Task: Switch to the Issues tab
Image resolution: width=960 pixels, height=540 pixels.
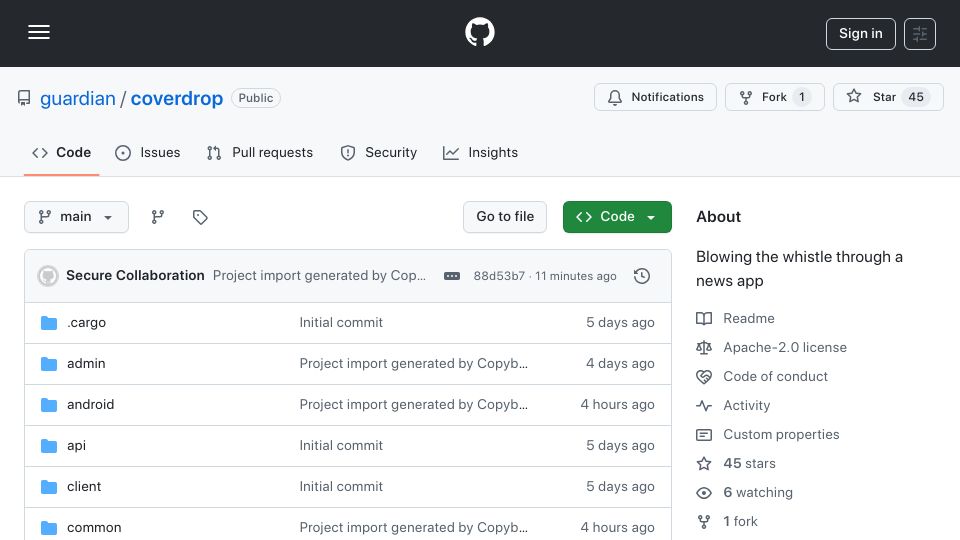Action: click(x=148, y=152)
